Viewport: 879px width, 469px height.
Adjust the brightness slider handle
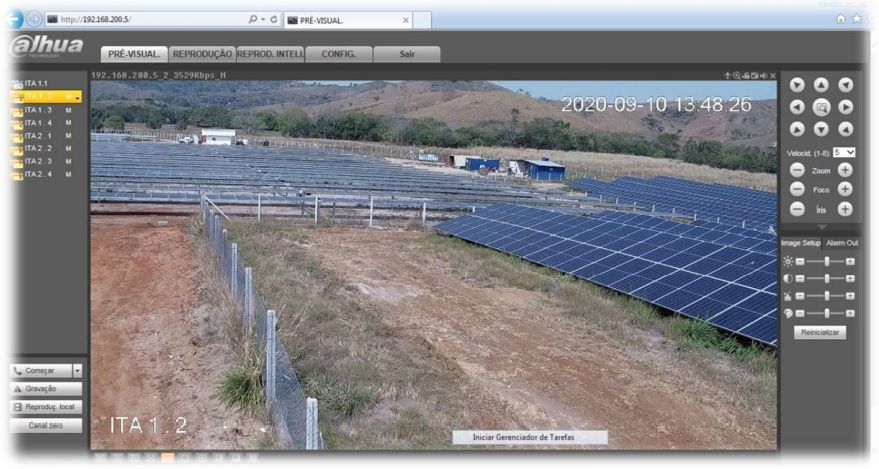[827, 261]
